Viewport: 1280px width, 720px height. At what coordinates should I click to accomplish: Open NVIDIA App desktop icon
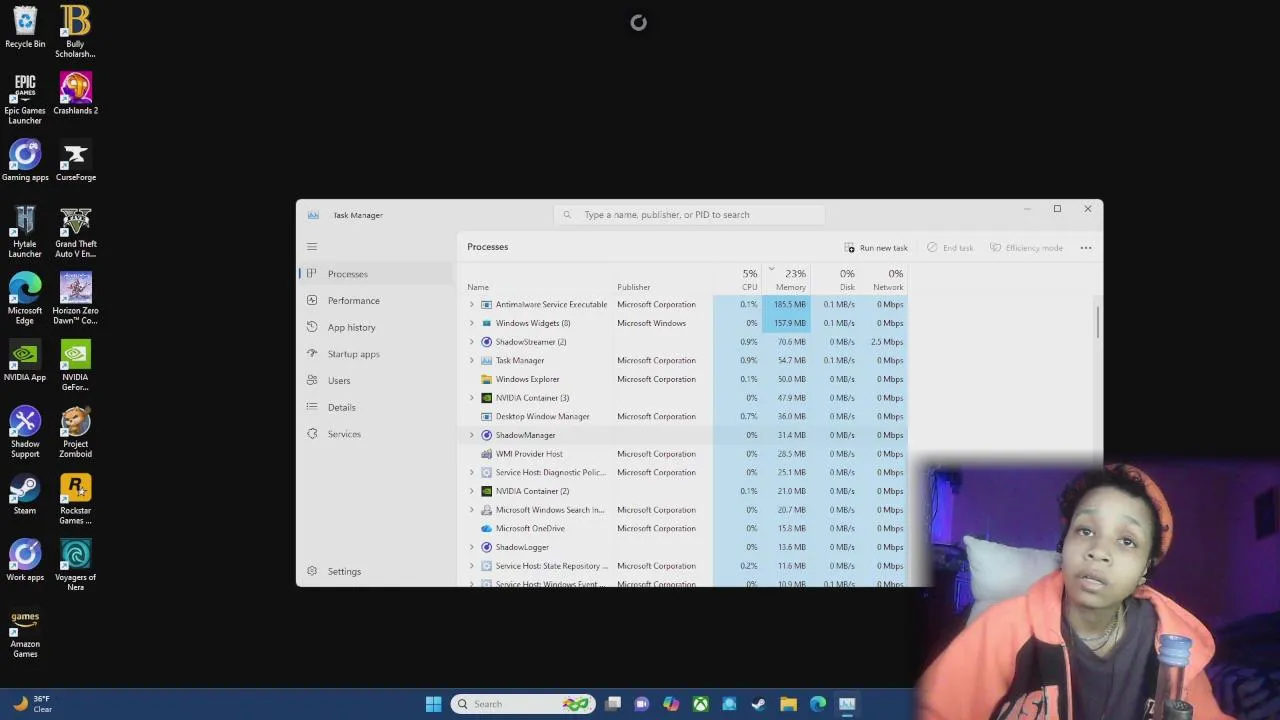[x=25, y=360]
